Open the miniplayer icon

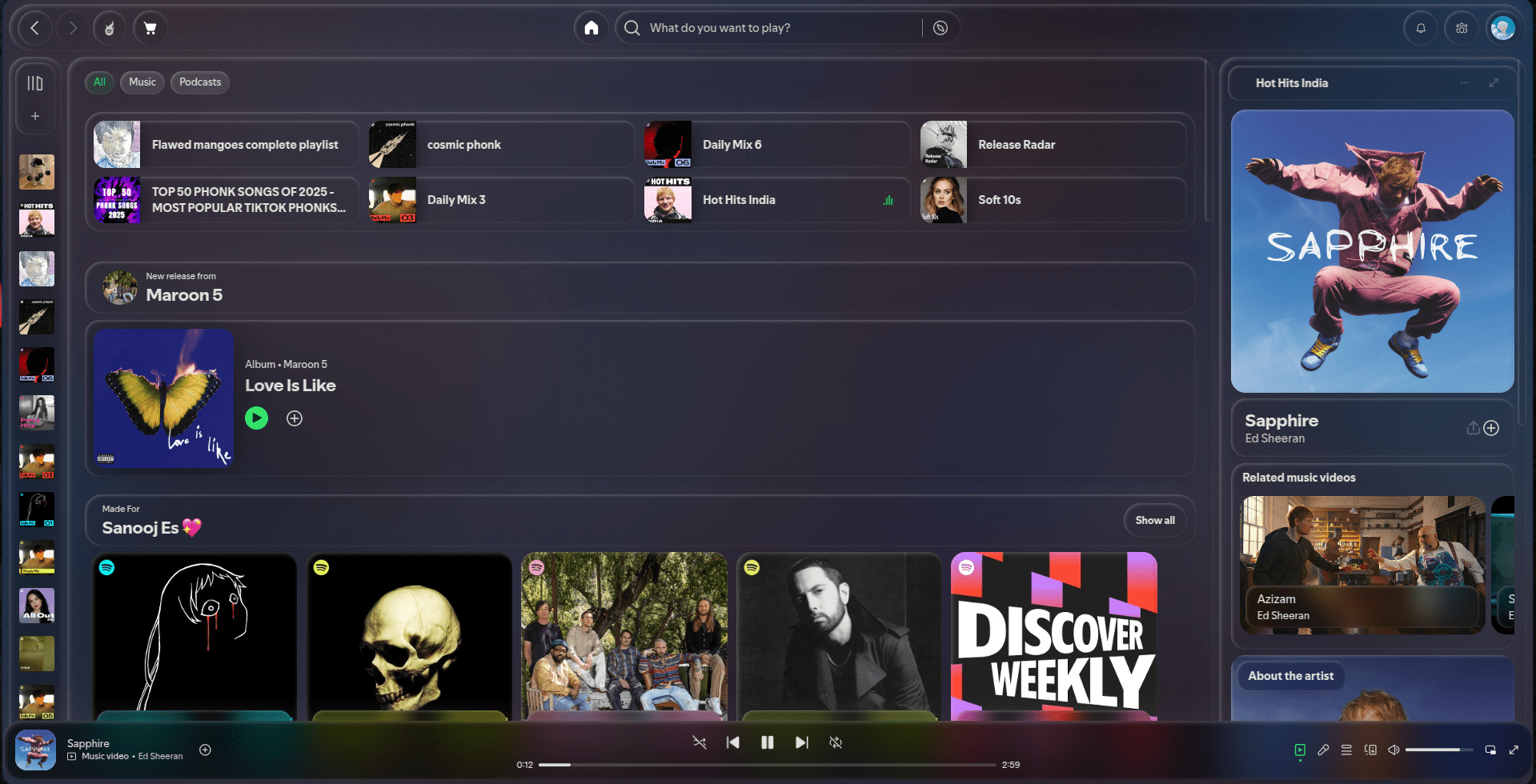tap(1490, 750)
